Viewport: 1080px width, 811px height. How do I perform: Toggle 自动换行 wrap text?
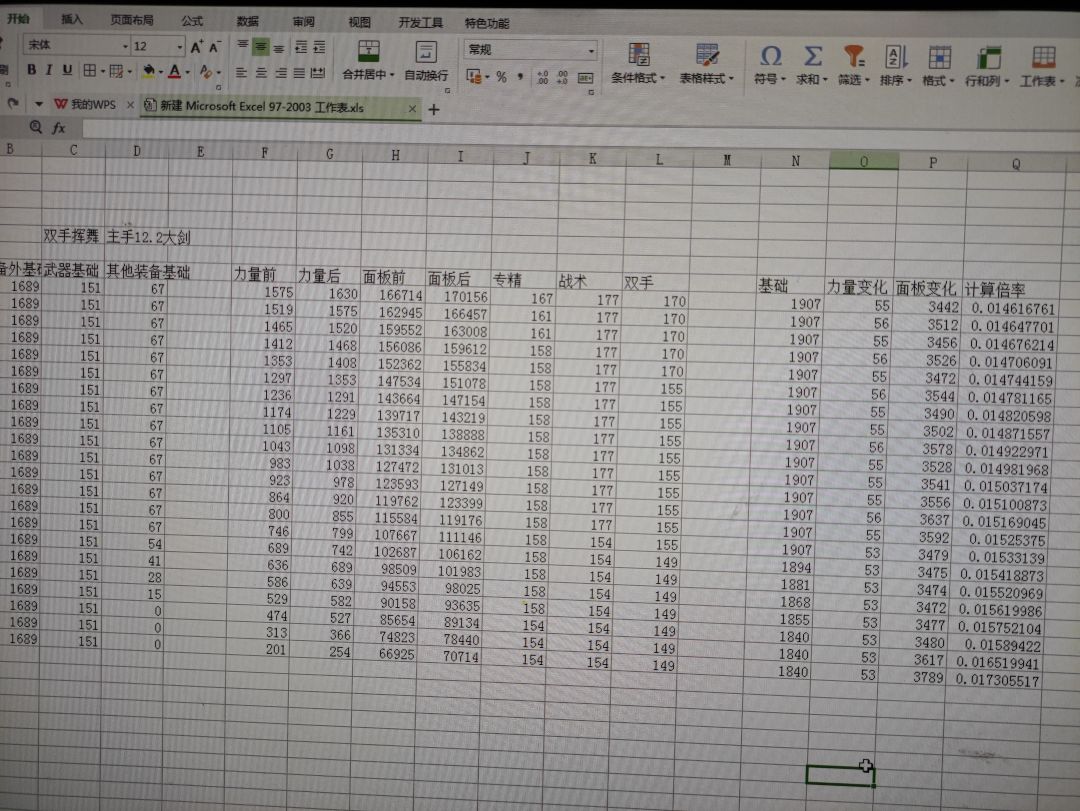click(426, 61)
